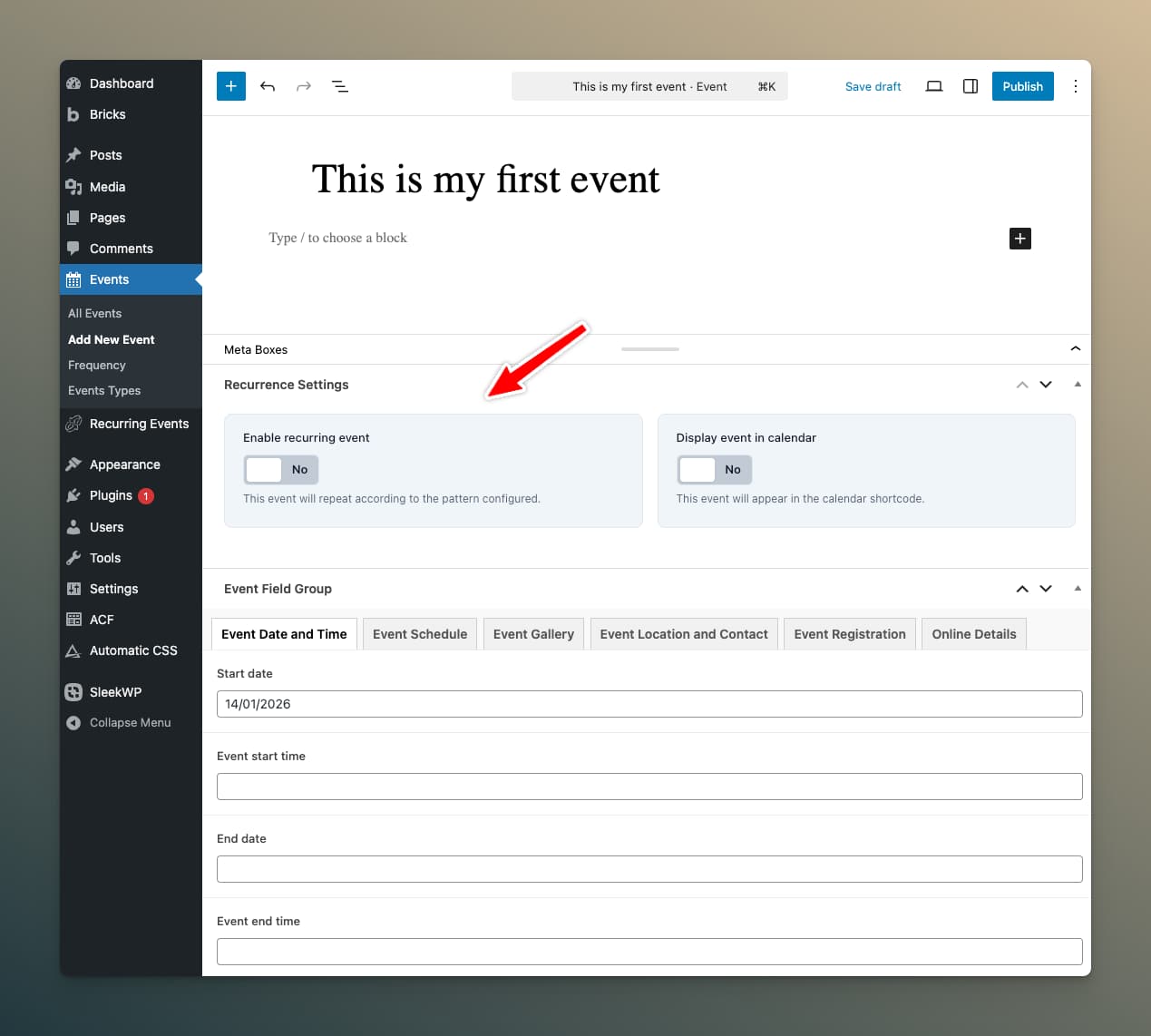Click the Start date input field
Viewport: 1151px width, 1036px height.
tap(649, 704)
